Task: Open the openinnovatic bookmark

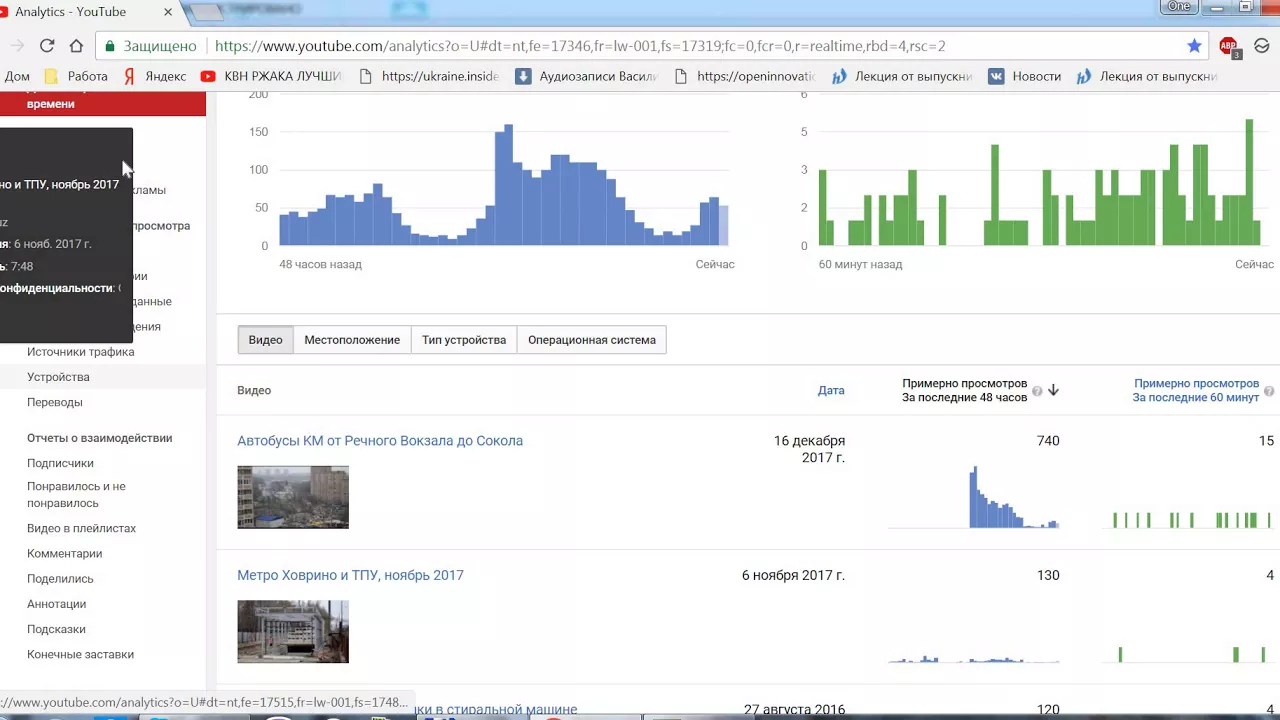Action: (745, 76)
